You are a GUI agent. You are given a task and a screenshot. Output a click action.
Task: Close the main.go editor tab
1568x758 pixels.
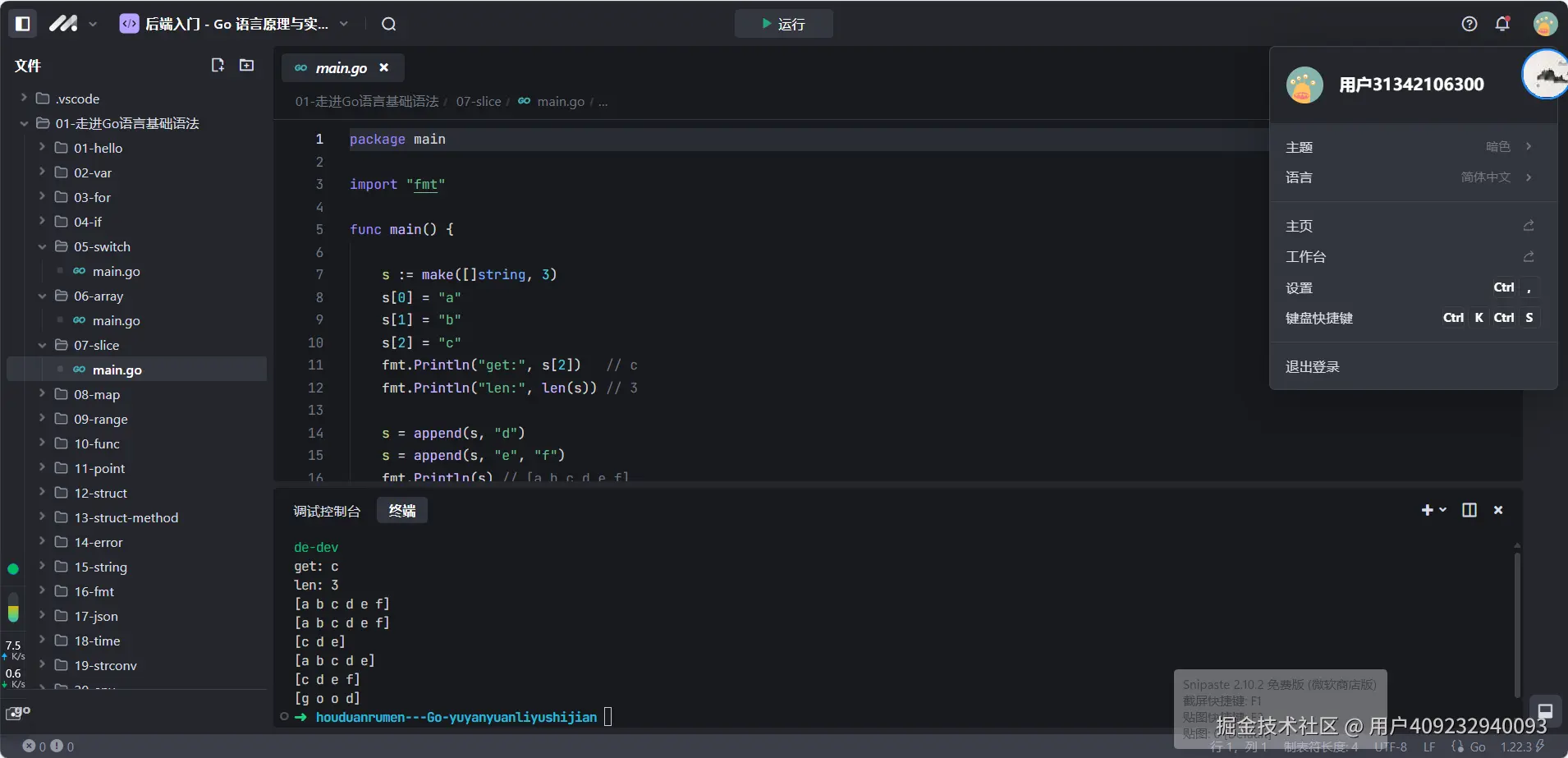coord(383,67)
